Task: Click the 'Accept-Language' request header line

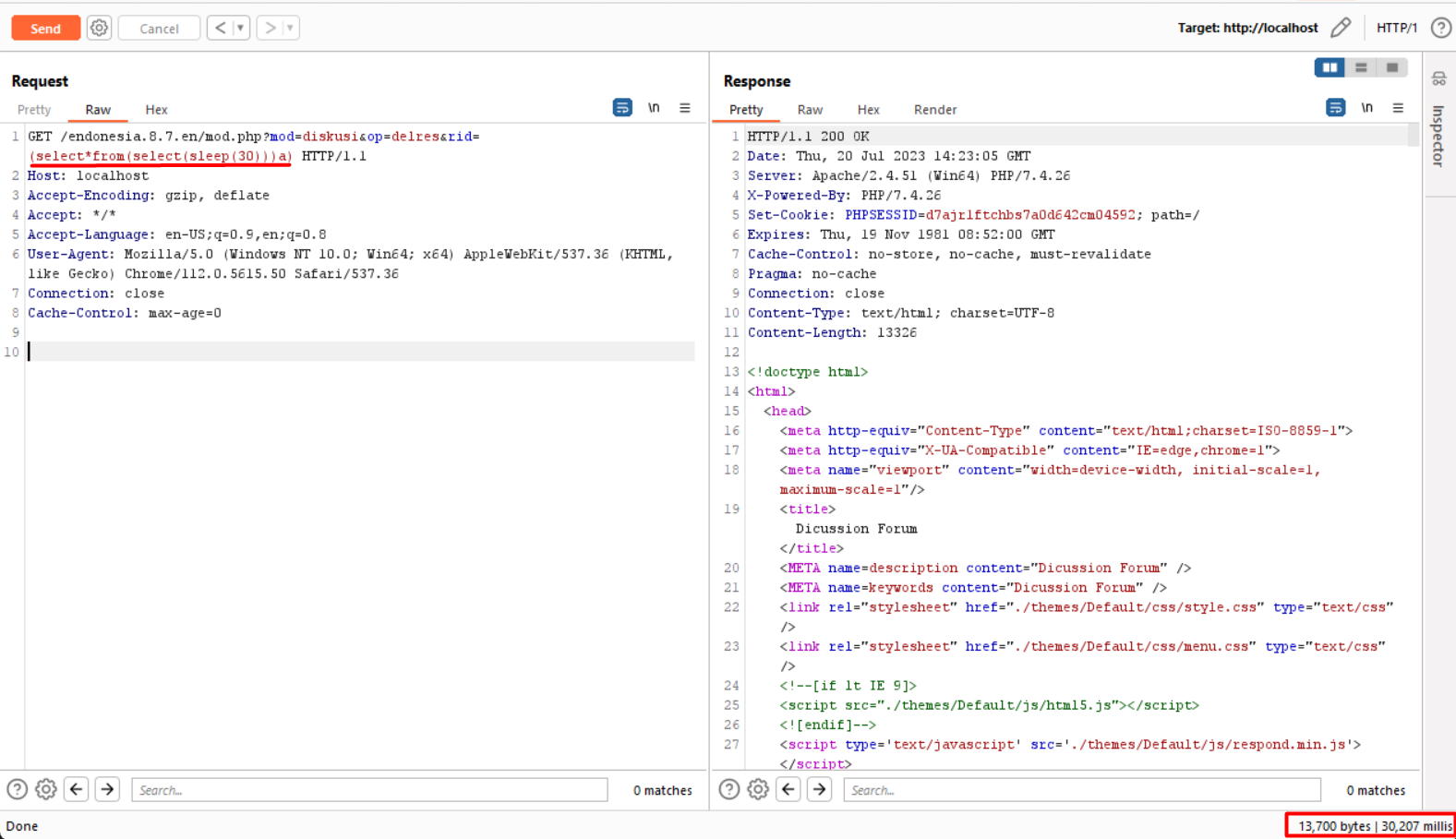Action: tap(176, 234)
